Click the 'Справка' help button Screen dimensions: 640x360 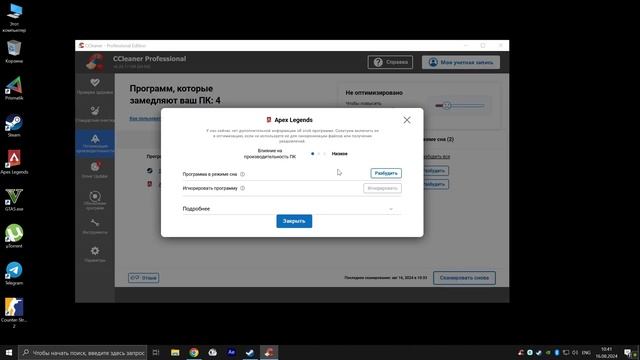pos(390,62)
